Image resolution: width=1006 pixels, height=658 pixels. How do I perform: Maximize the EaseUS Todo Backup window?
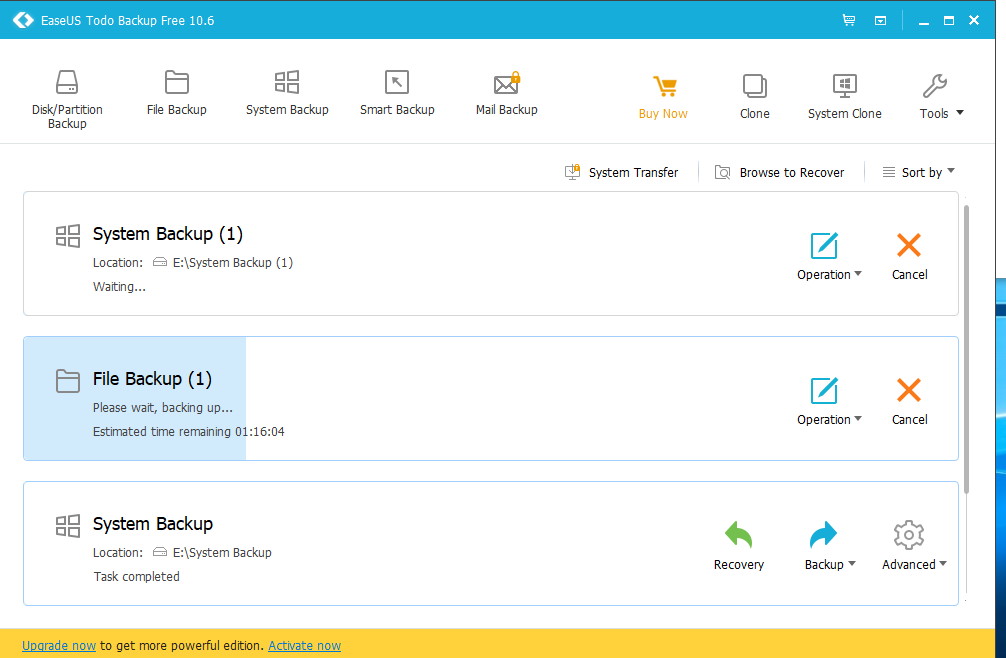point(949,21)
